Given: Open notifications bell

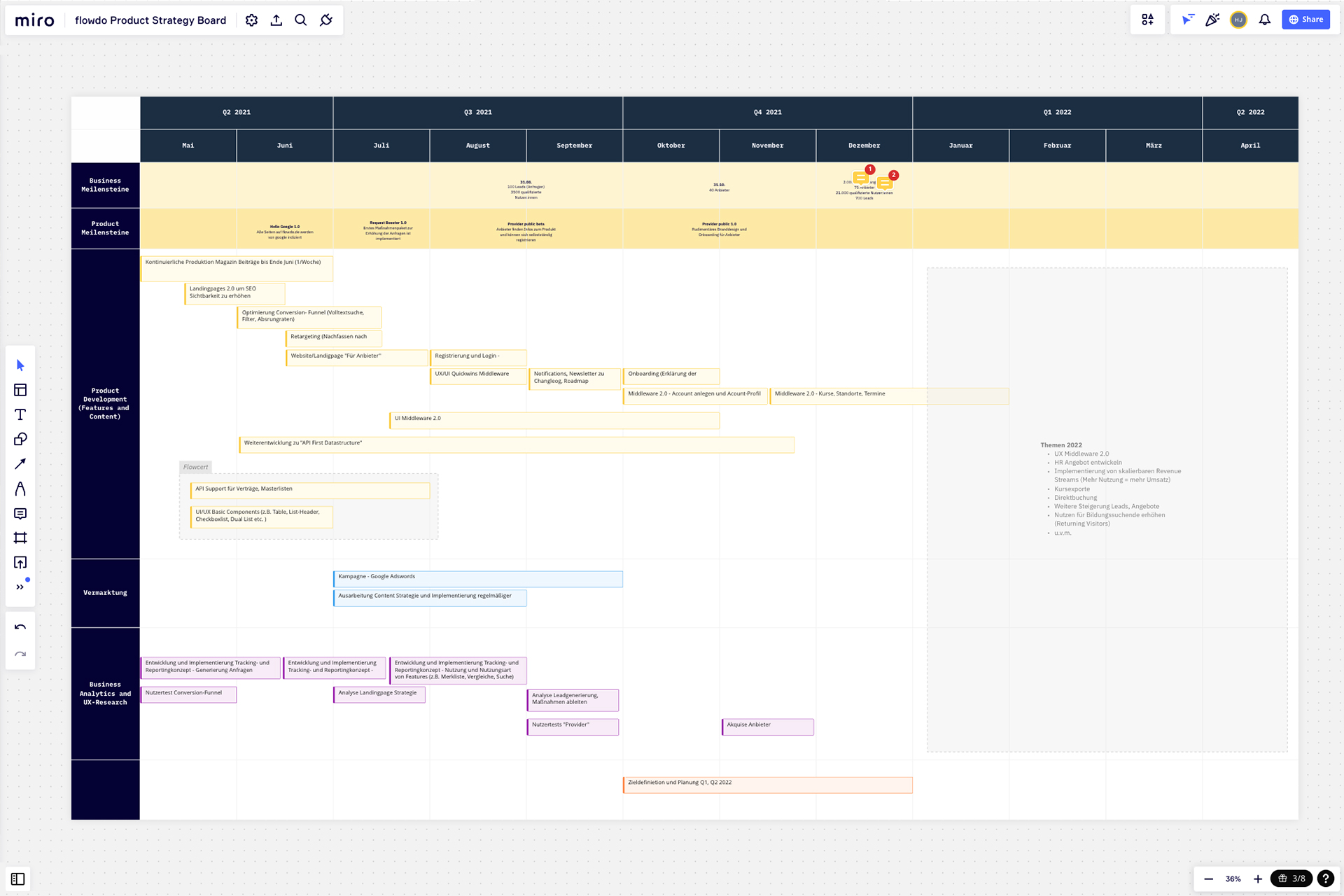Looking at the screenshot, I should 1264,20.
